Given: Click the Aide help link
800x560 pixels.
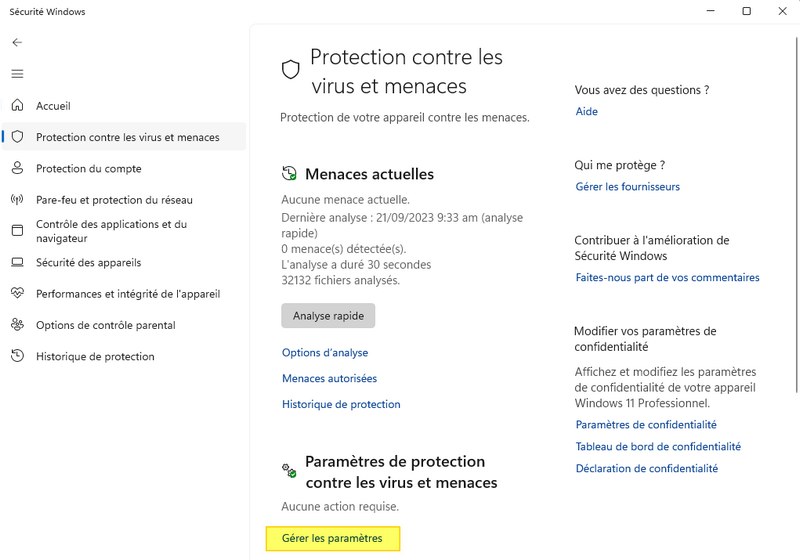Looking at the screenshot, I should point(587,112).
